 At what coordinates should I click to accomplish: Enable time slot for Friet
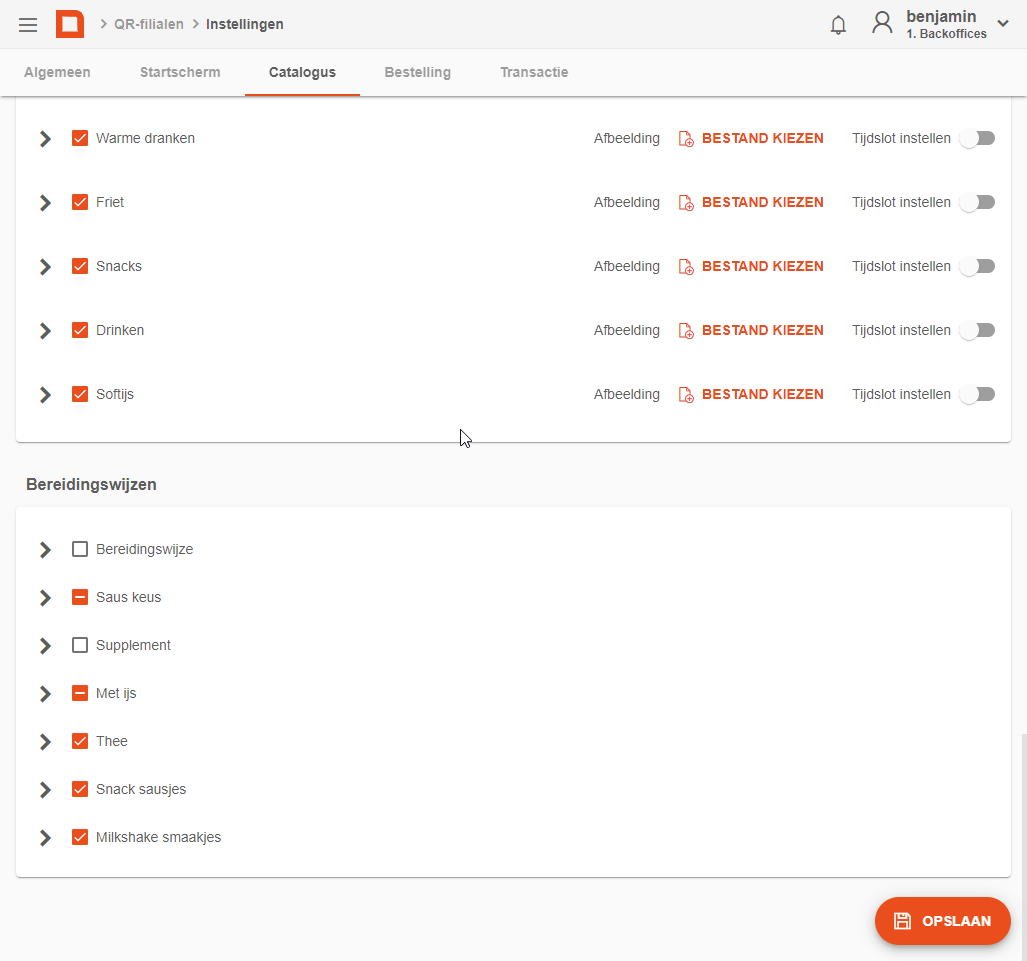click(977, 202)
